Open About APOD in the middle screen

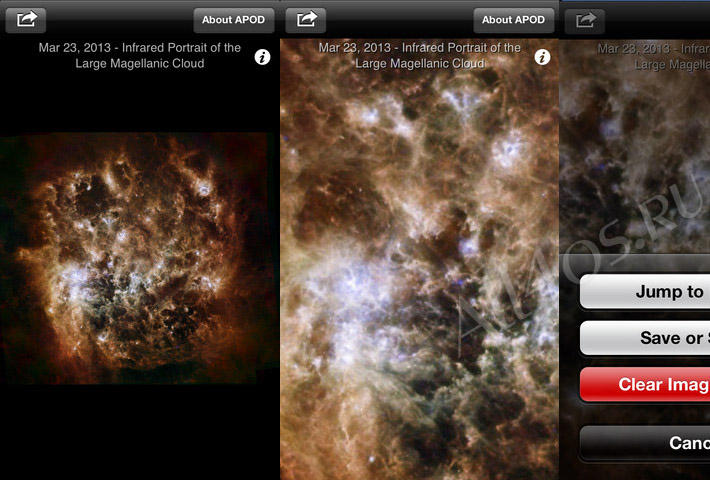point(513,20)
